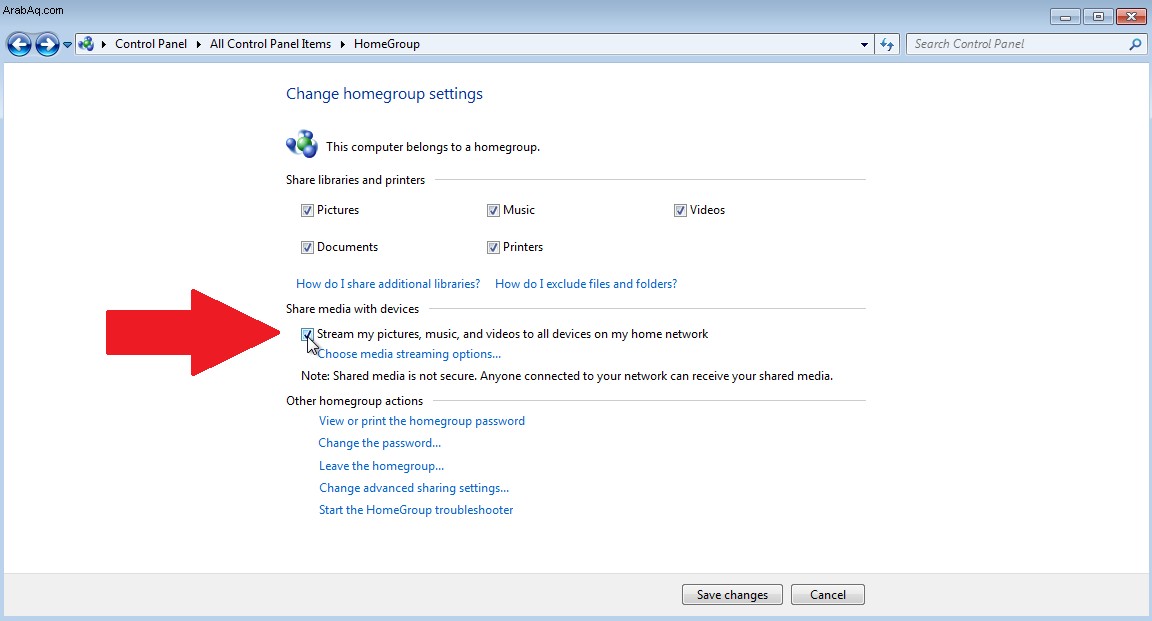The height and width of the screenshot is (621, 1152).
Task: Click Save changes button
Action: click(x=732, y=595)
